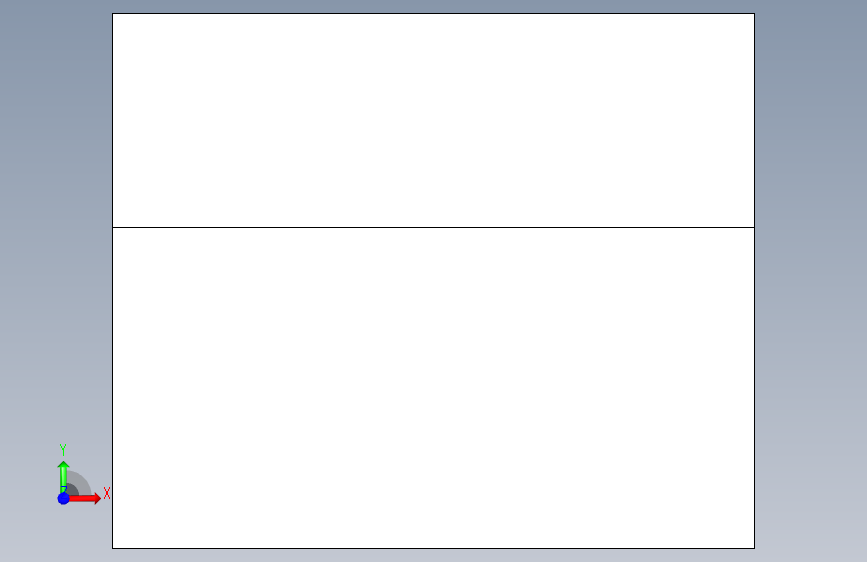Select the right vertical edge of the lower face
This screenshot has width=867, height=562.
pos(755,388)
